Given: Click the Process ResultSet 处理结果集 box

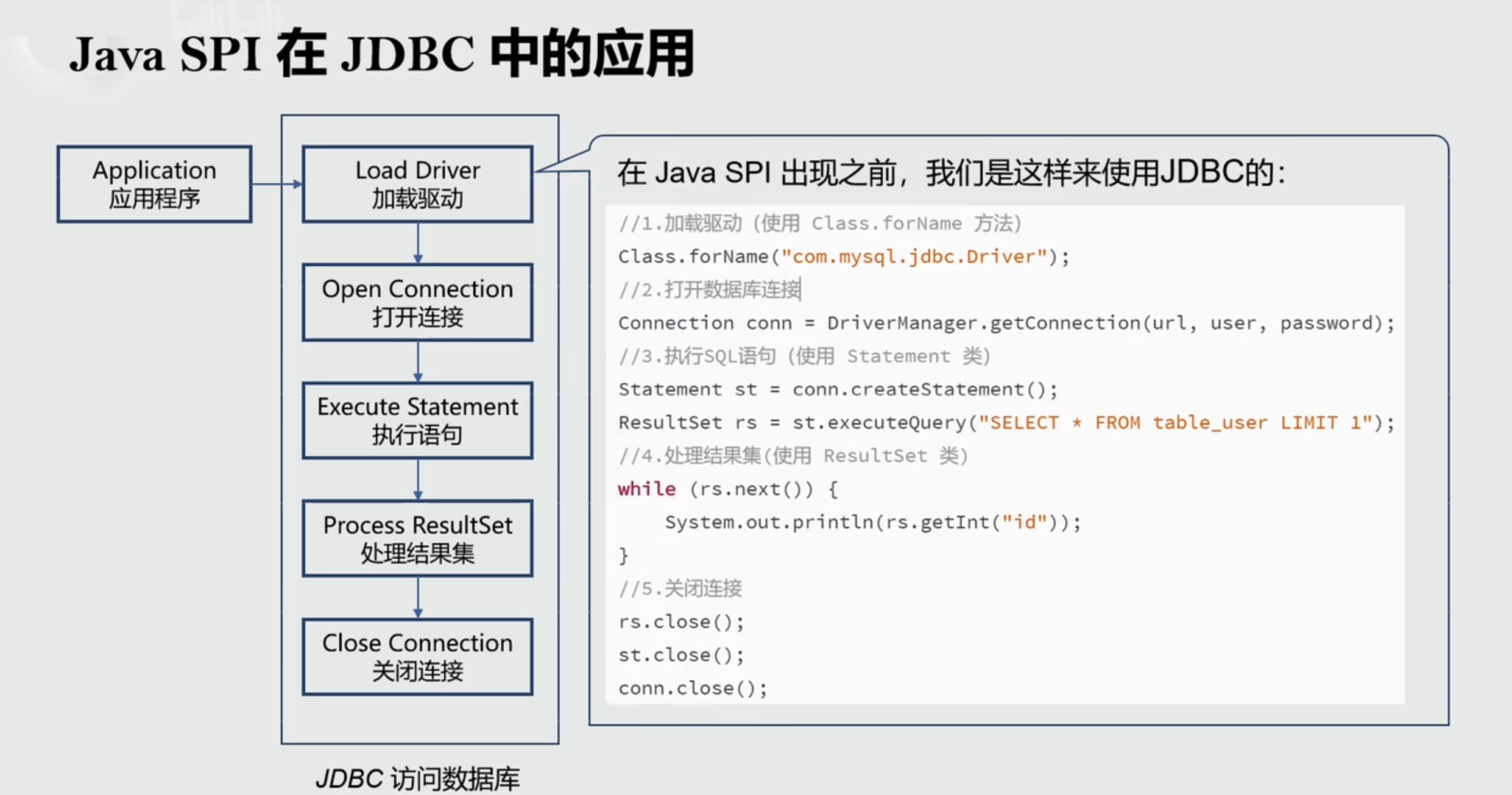Looking at the screenshot, I should [417, 539].
